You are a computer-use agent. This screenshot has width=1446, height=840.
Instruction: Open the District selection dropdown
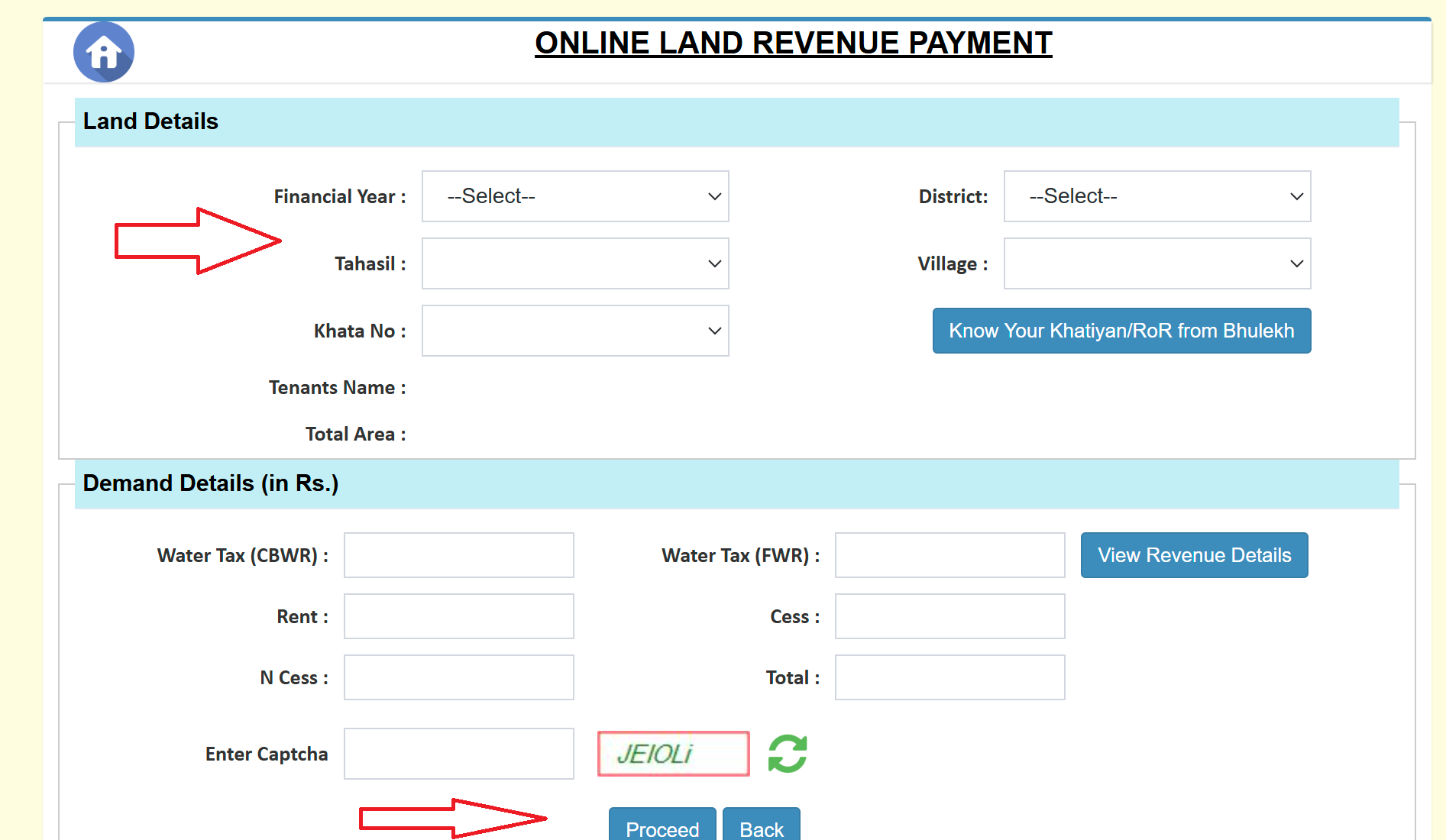[1156, 196]
